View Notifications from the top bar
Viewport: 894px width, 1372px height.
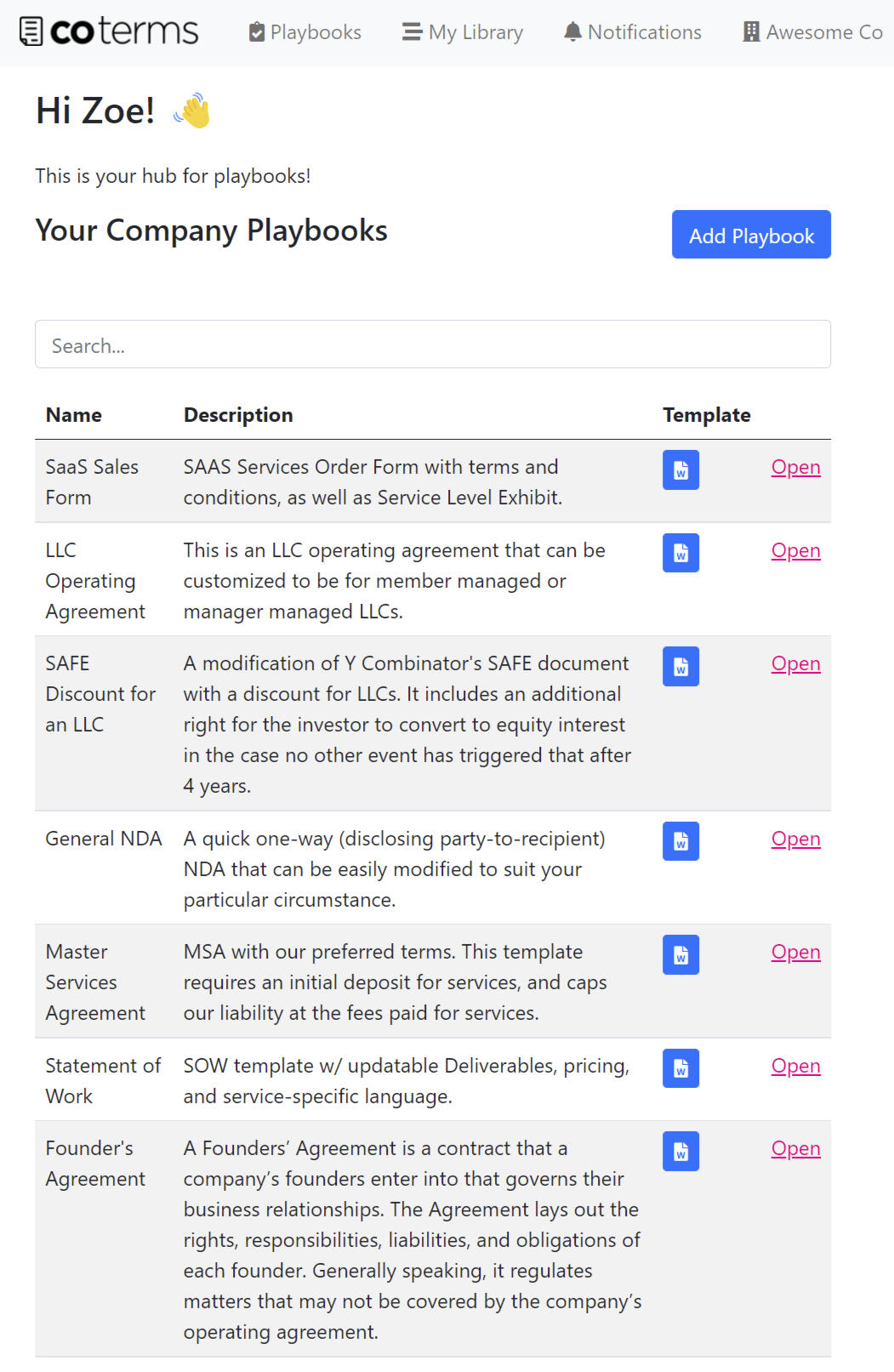click(x=632, y=32)
